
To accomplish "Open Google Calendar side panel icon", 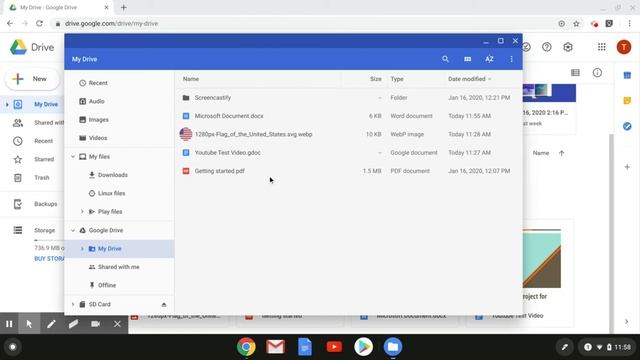I will coord(627,76).
